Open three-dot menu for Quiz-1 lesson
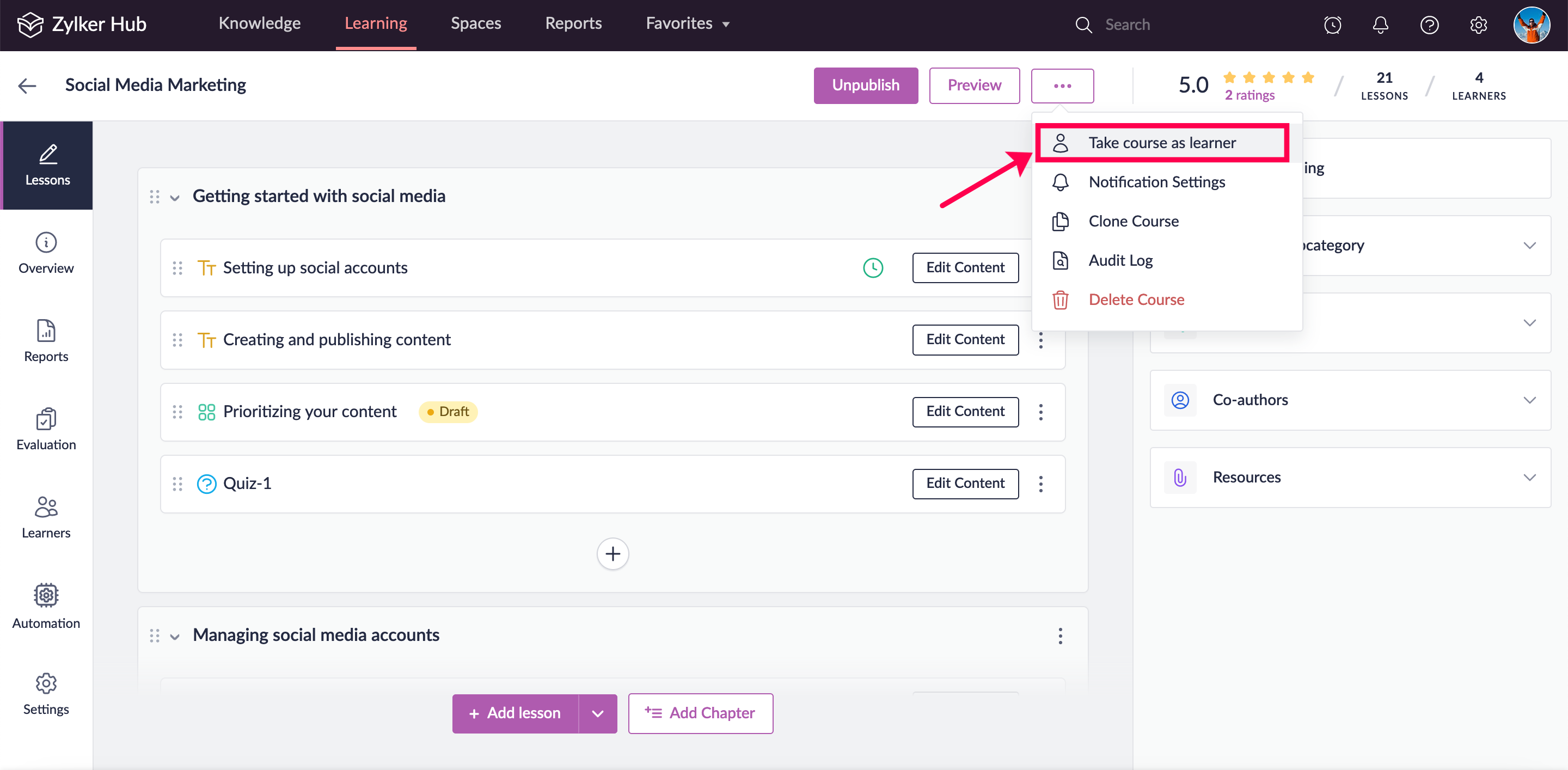This screenshot has width=1568, height=770. coord(1040,484)
